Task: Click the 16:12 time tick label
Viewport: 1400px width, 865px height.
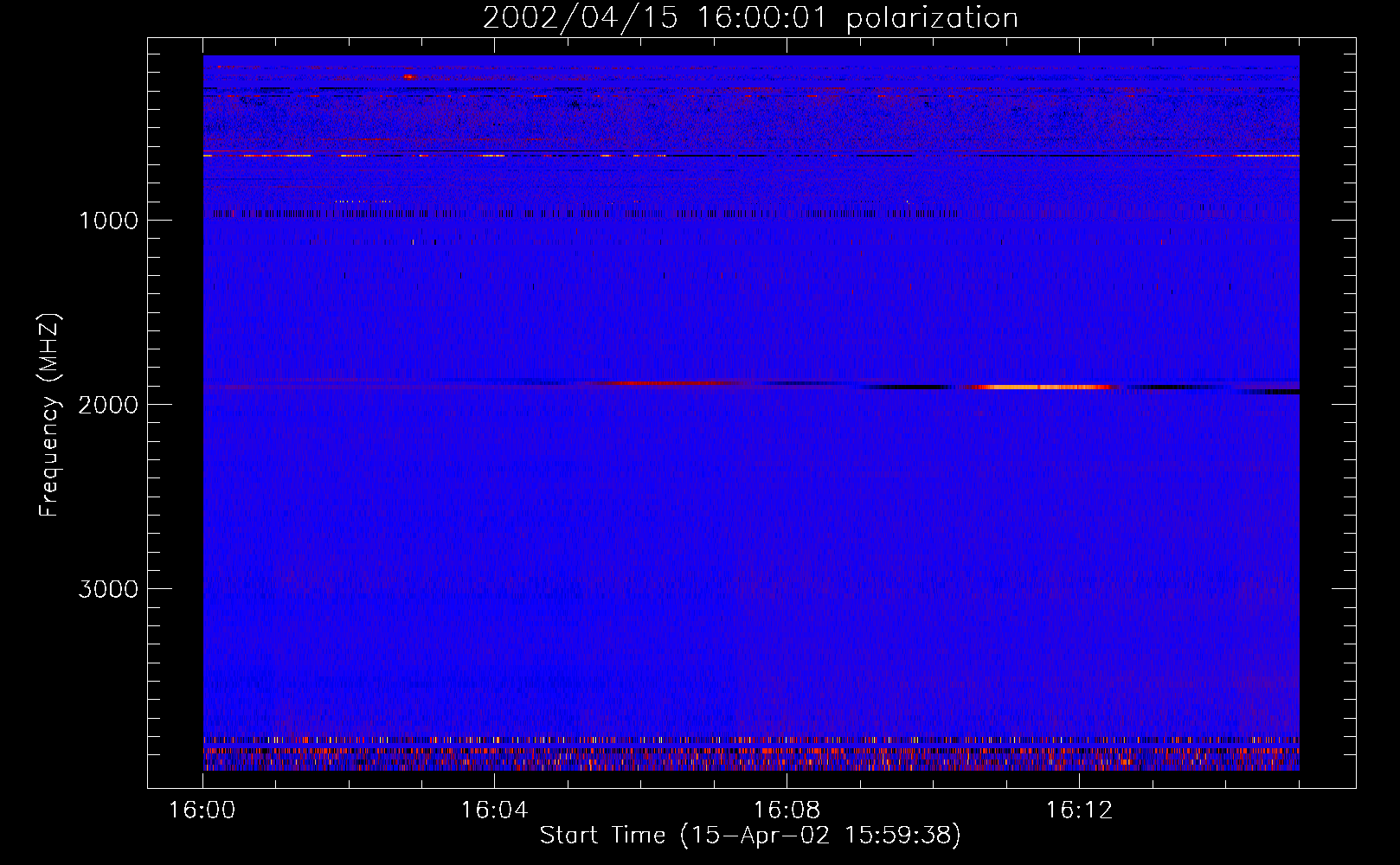Action: [1079, 811]
